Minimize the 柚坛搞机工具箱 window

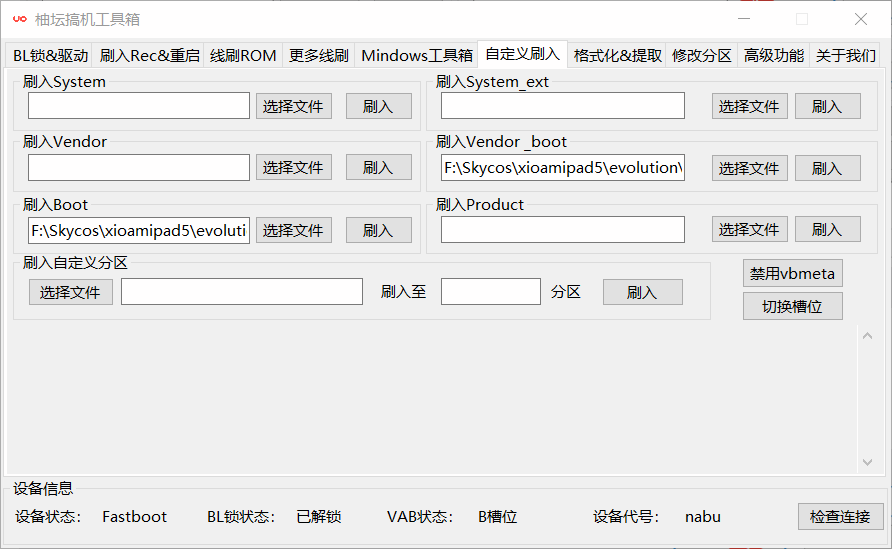744,19
